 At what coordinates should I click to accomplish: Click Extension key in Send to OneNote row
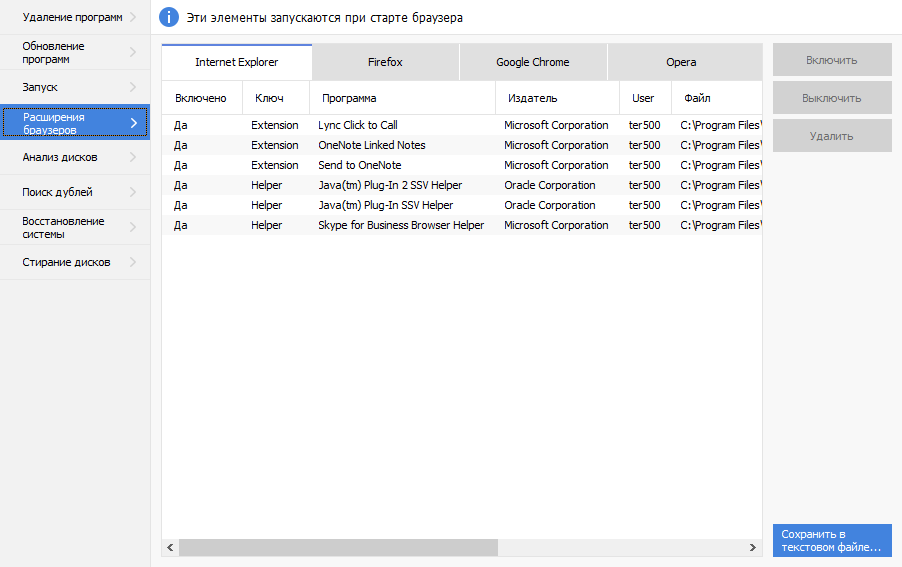[274, 165]
